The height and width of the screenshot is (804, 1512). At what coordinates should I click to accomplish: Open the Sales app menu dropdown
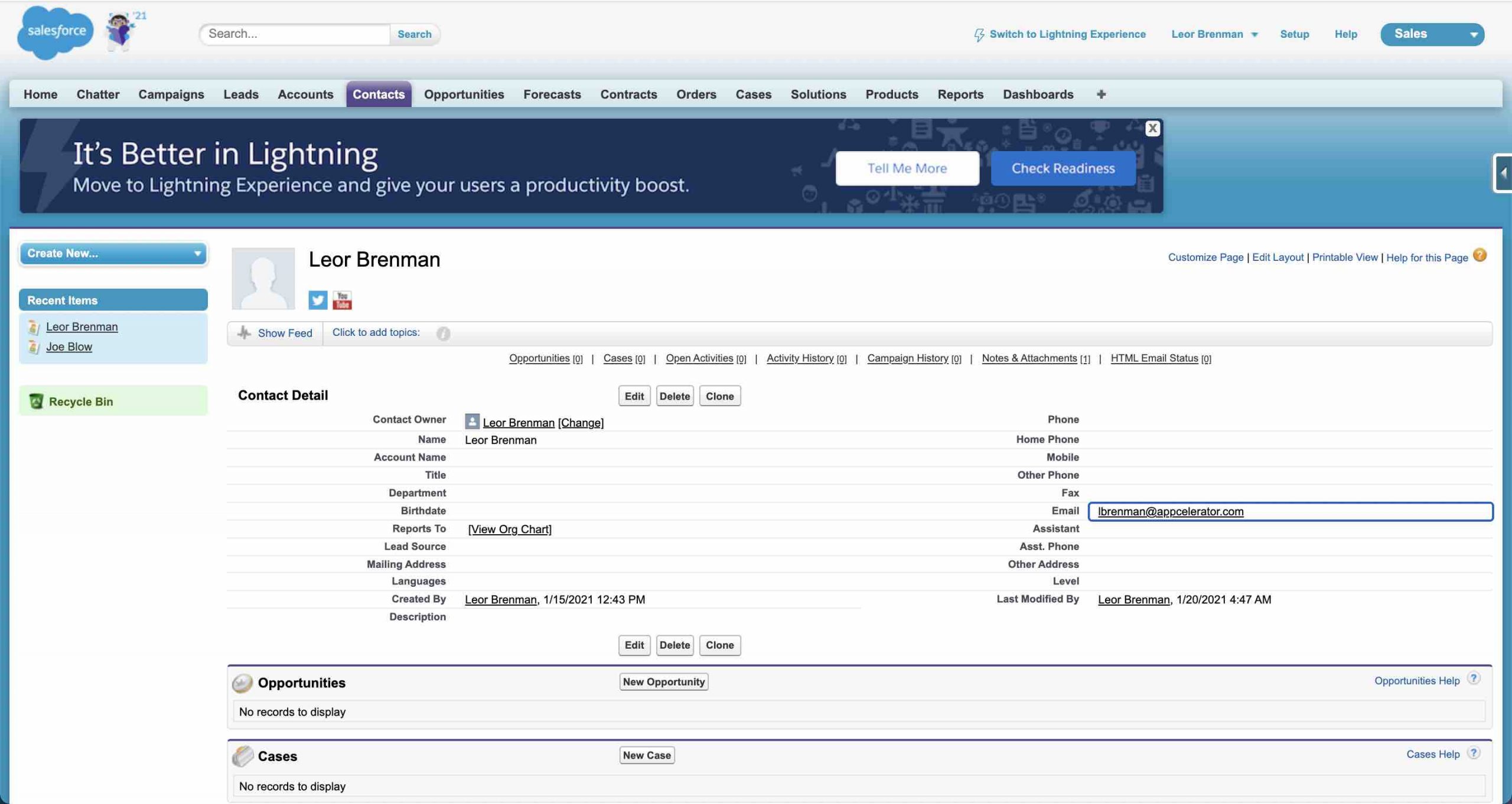click(x=1432, y=34)
